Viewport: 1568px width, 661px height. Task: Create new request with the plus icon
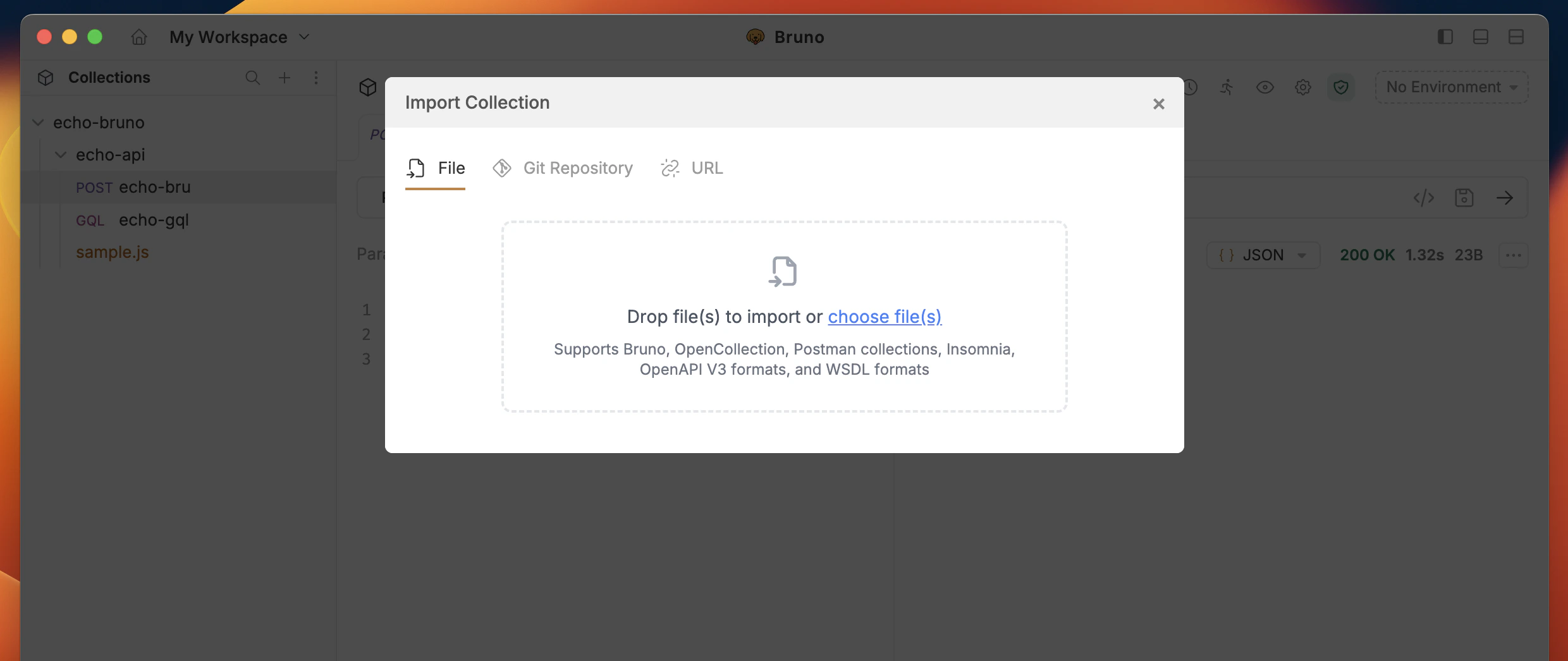(x=285, y=78)
